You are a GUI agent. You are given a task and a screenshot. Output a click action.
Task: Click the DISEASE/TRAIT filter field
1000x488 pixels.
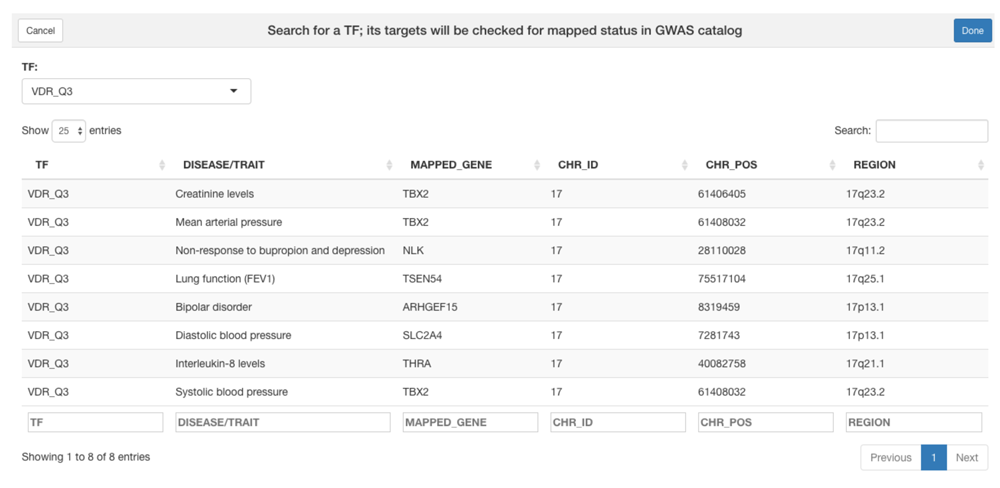point(283,422)
